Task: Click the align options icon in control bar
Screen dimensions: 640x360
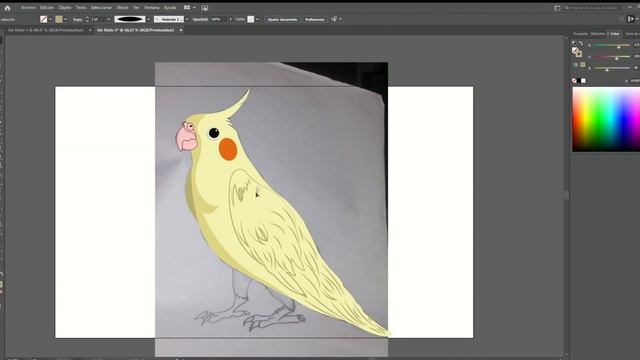Action: pos(334,19)
